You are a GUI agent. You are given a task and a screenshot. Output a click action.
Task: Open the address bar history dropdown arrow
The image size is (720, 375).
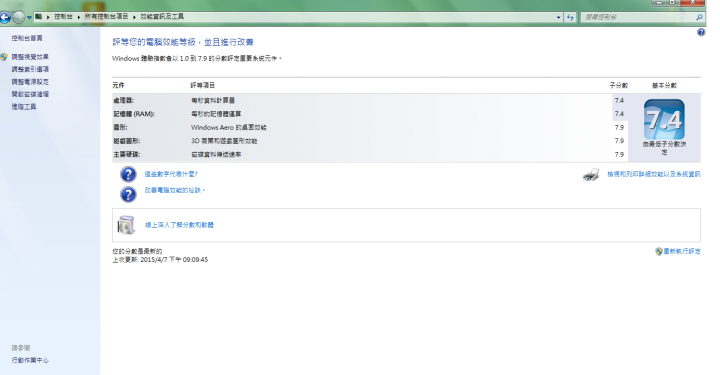point(558,17)
